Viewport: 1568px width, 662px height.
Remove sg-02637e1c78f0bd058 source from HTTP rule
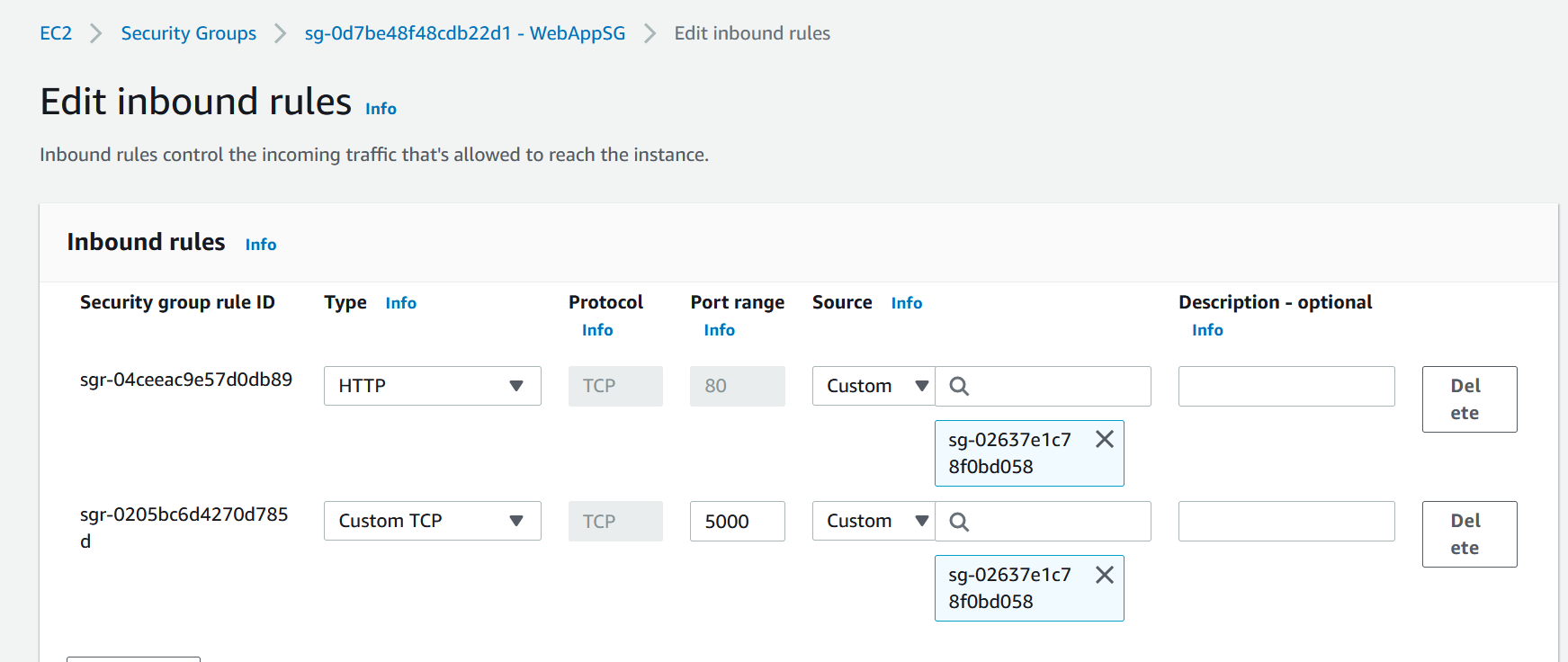1105,439
